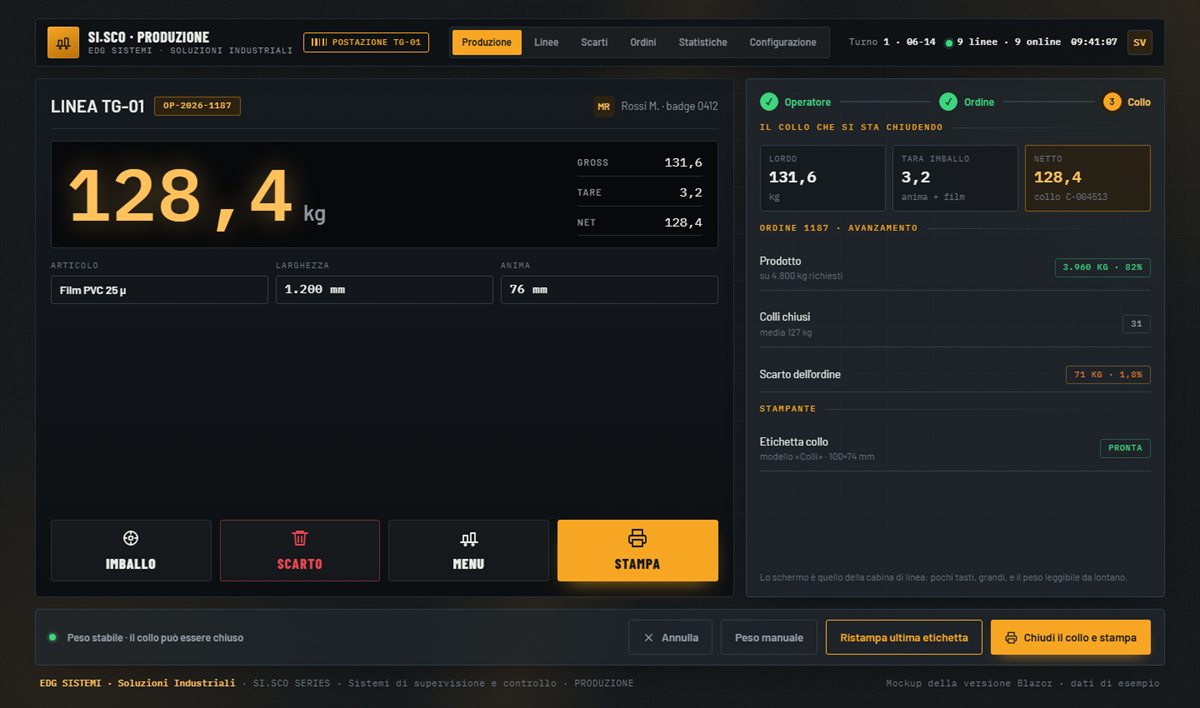
Task: Click the Imballo target icon
Action: pyautogui.click(x=131, y=538)
